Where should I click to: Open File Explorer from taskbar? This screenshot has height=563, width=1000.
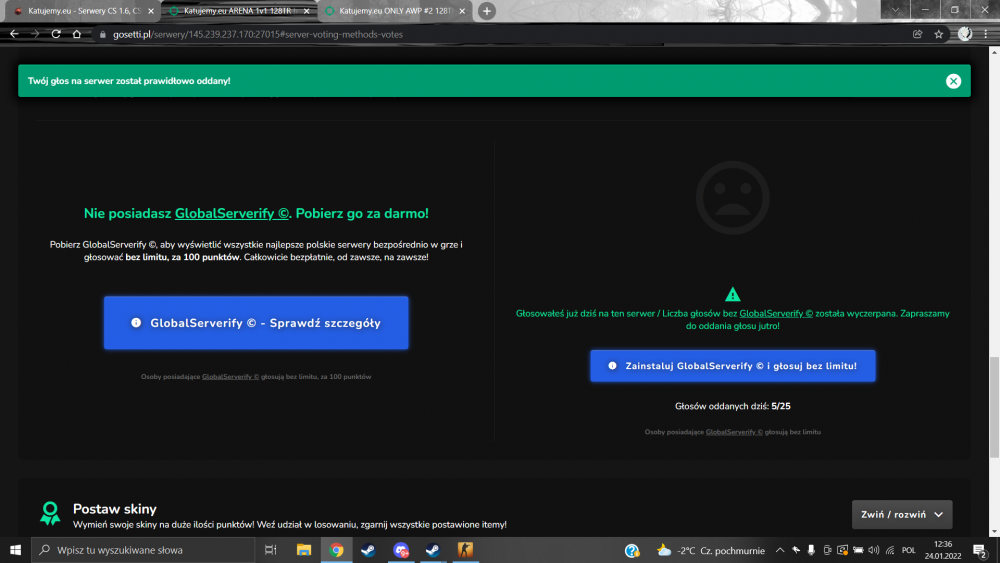[304, 550]
